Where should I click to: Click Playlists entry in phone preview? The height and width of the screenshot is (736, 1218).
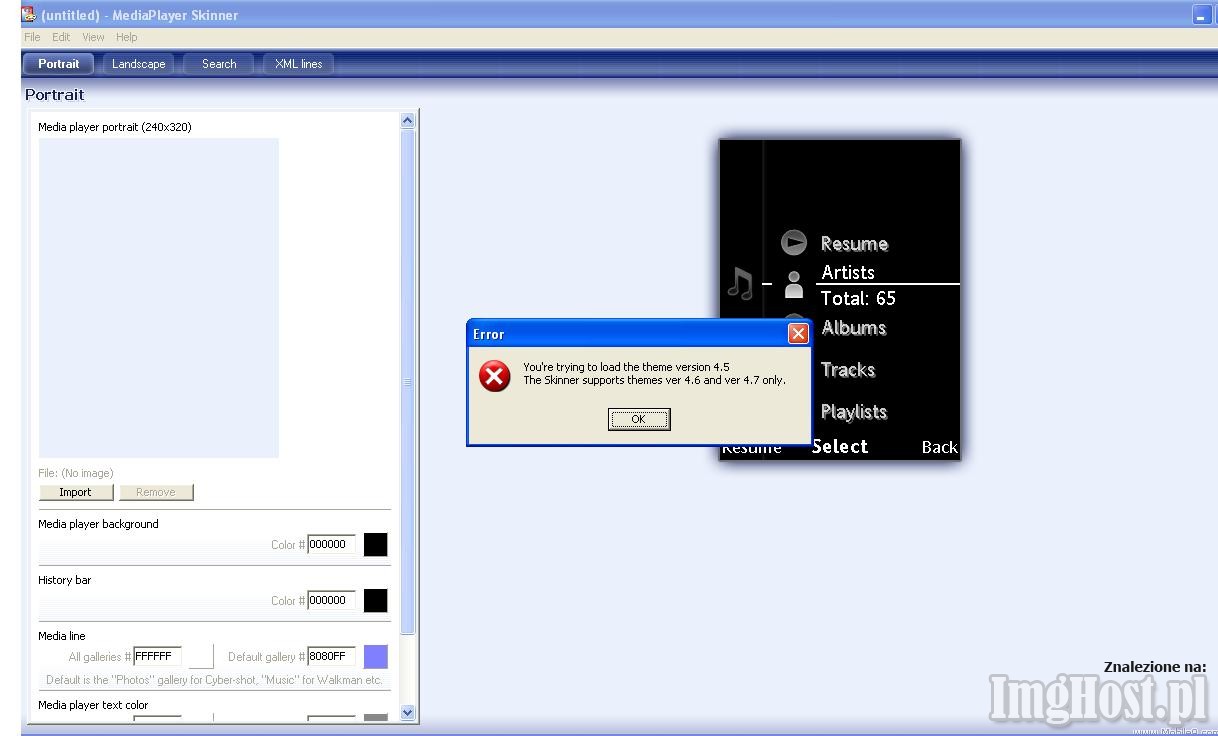pyautogui.click(x=854, y=412)
